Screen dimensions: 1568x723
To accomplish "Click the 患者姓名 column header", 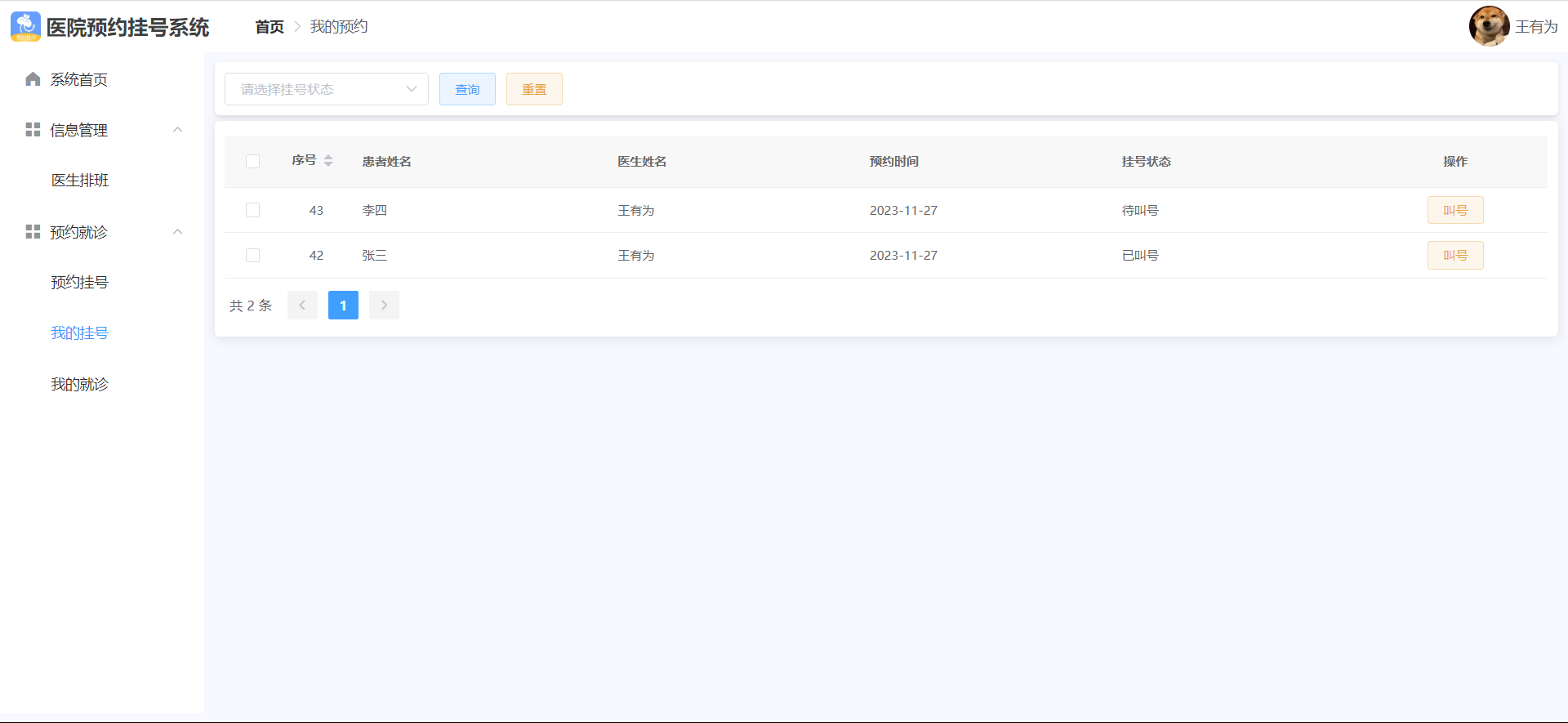I will point(387,162).
